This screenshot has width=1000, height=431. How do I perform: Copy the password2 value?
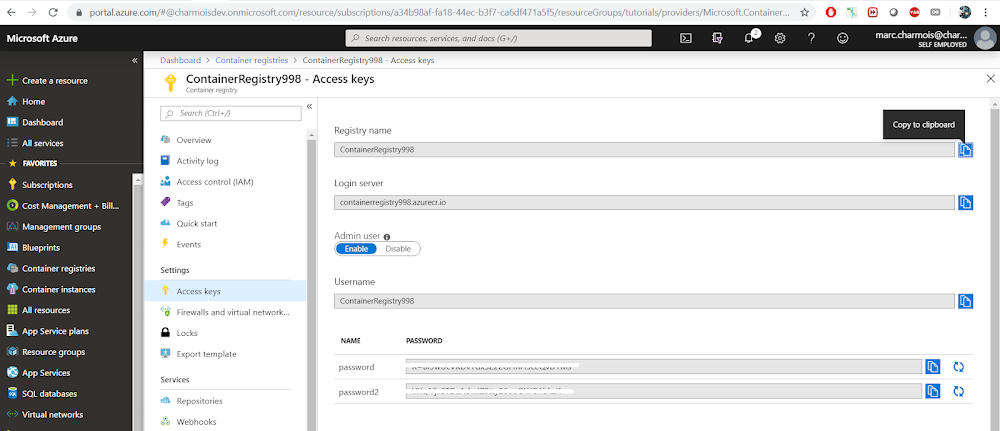coord(932,391)
